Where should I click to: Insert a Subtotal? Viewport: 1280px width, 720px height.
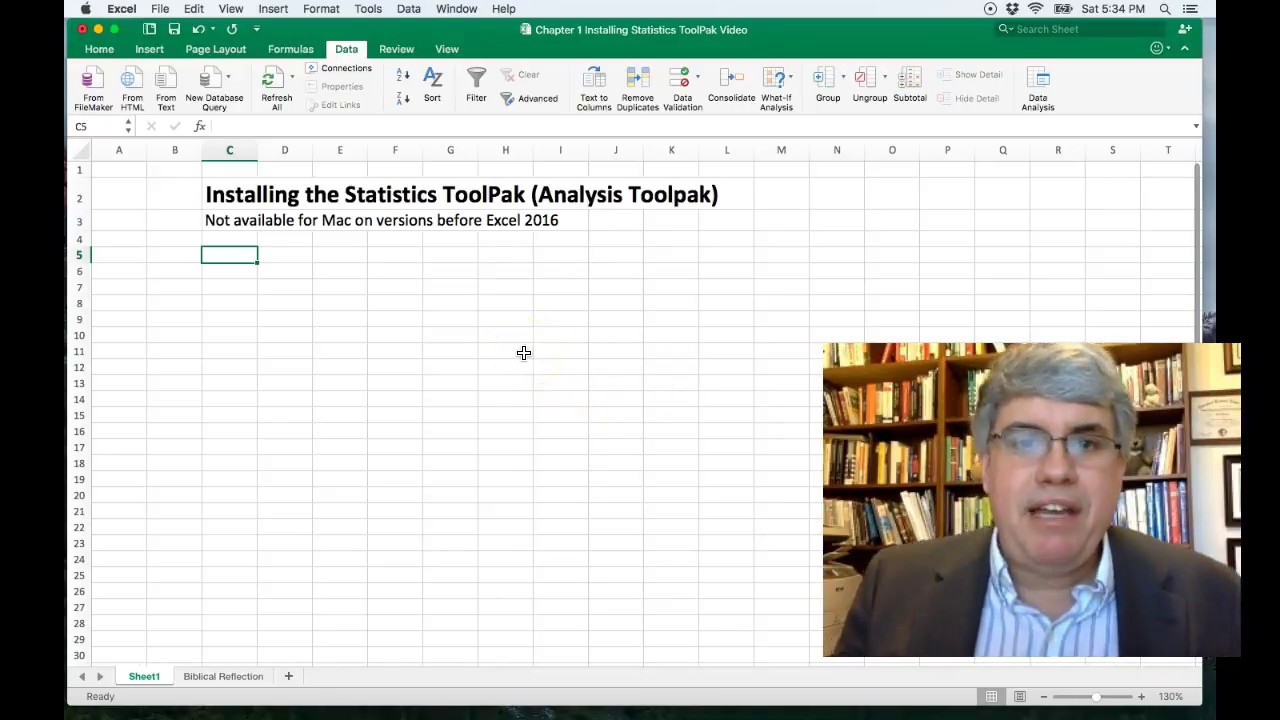tap(909, 85)
